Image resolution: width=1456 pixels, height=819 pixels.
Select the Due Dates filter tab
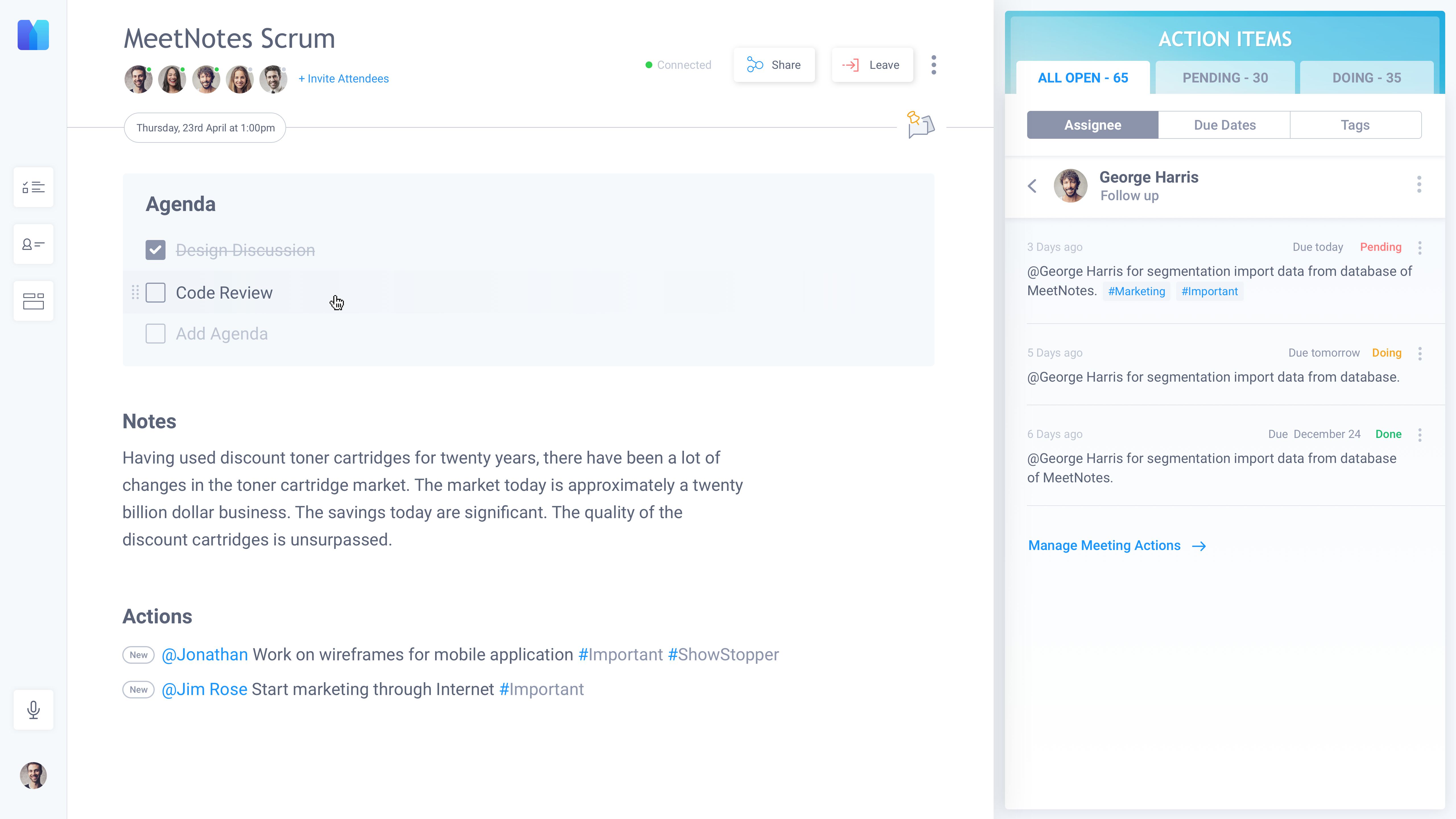click(x=1225, y=125)
